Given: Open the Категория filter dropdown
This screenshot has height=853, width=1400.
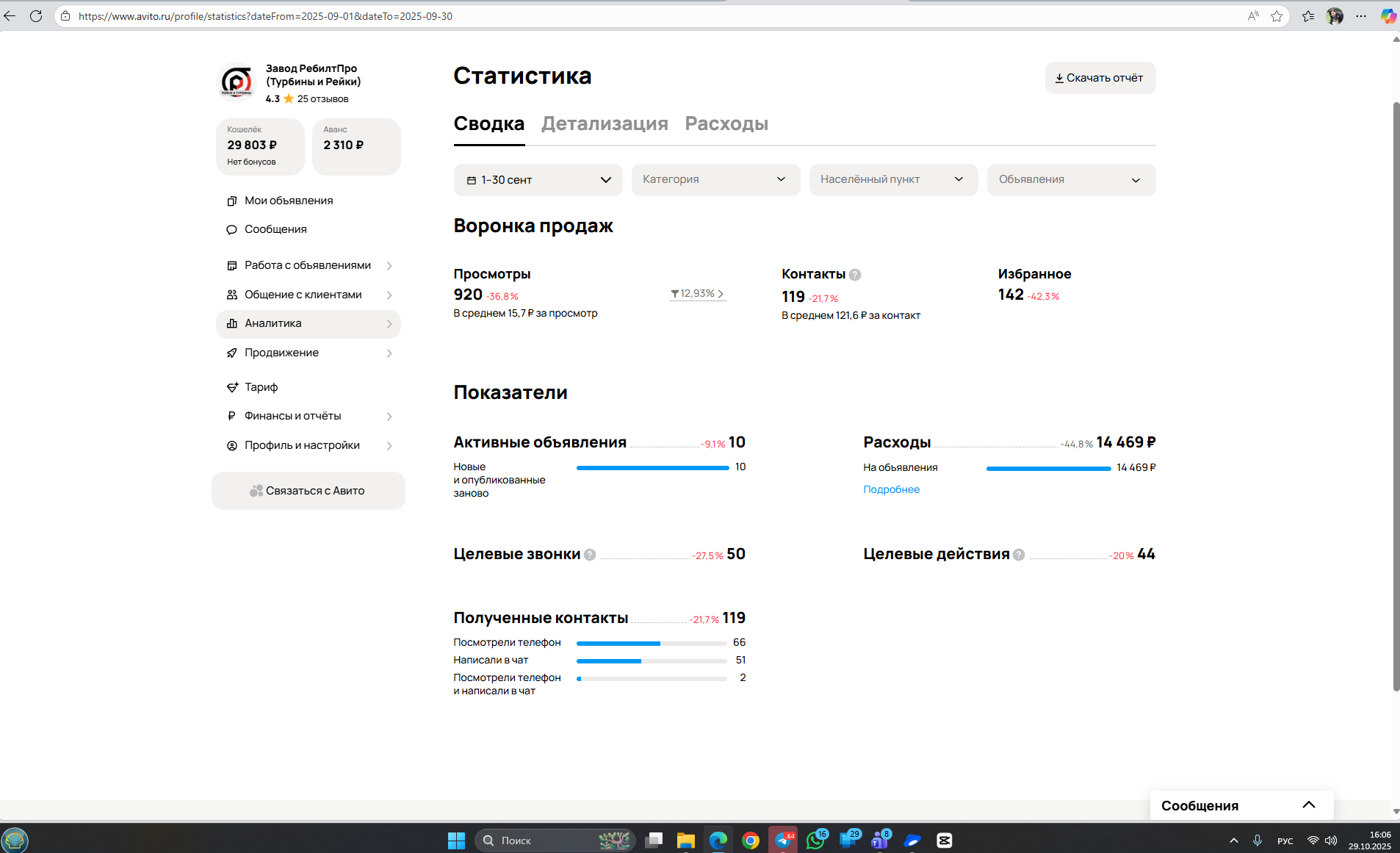Looking at the screenshot, I should 715,180.
